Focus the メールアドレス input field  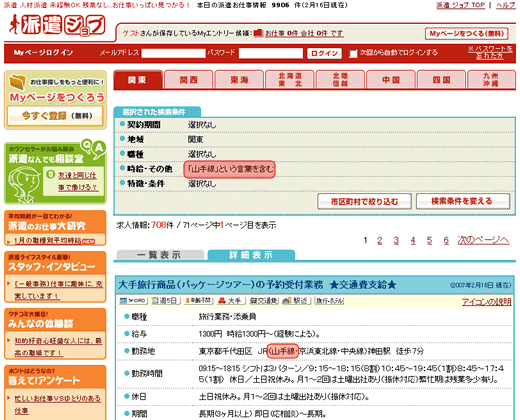(x=173, y=53)
